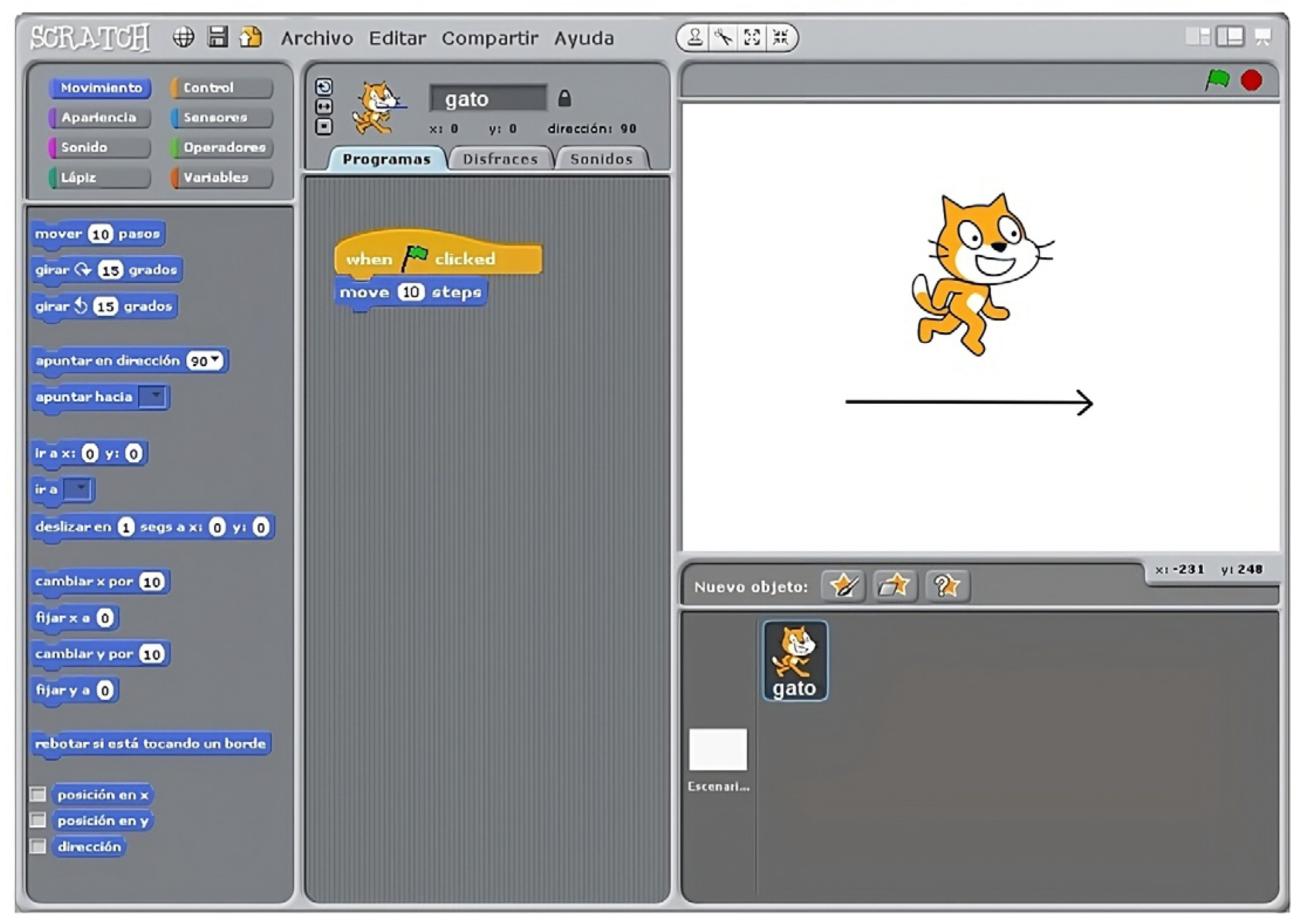1300x924 pixels.
Task: Select the stamp duplicate tool
Action: tap(695, 38)
